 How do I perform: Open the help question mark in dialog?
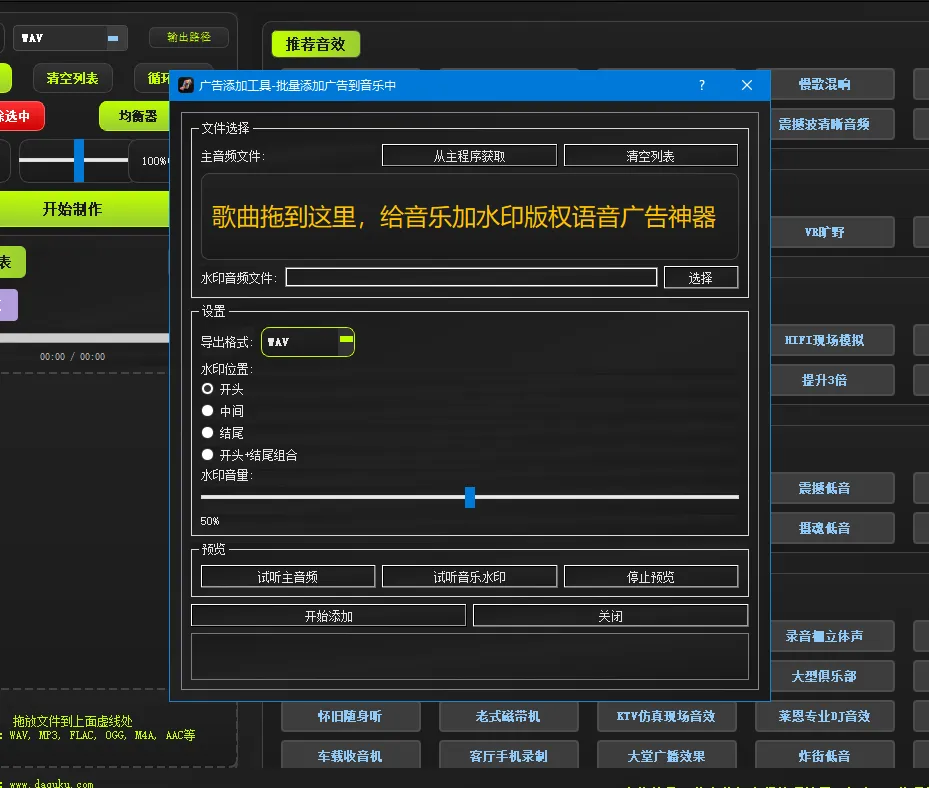701,85
